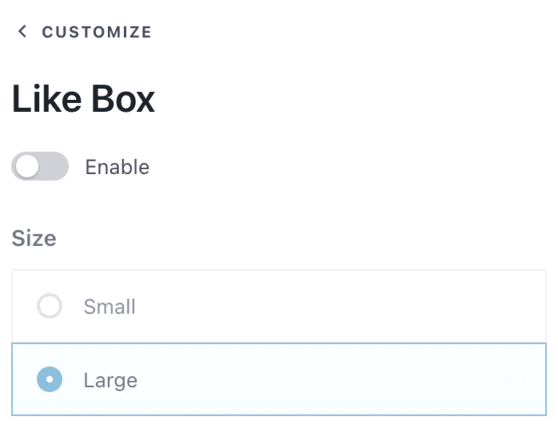This screenshot has height=428, width=558.
Task: Click the Like Box heading
Action: click(x=83, y=99)
